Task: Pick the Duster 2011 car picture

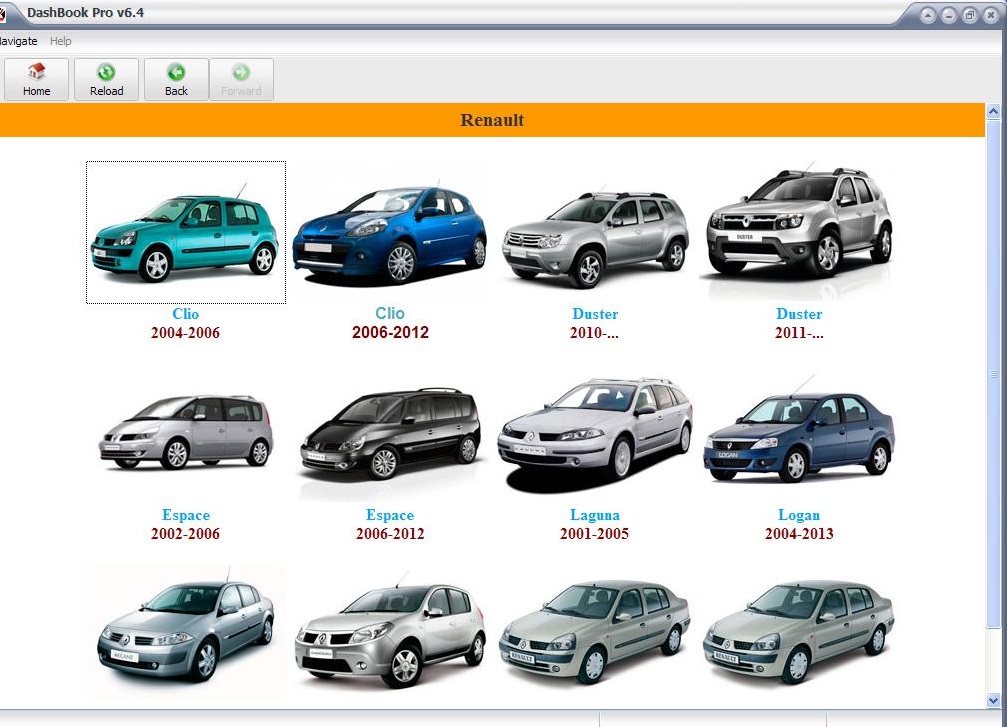Action: (799, 230)
